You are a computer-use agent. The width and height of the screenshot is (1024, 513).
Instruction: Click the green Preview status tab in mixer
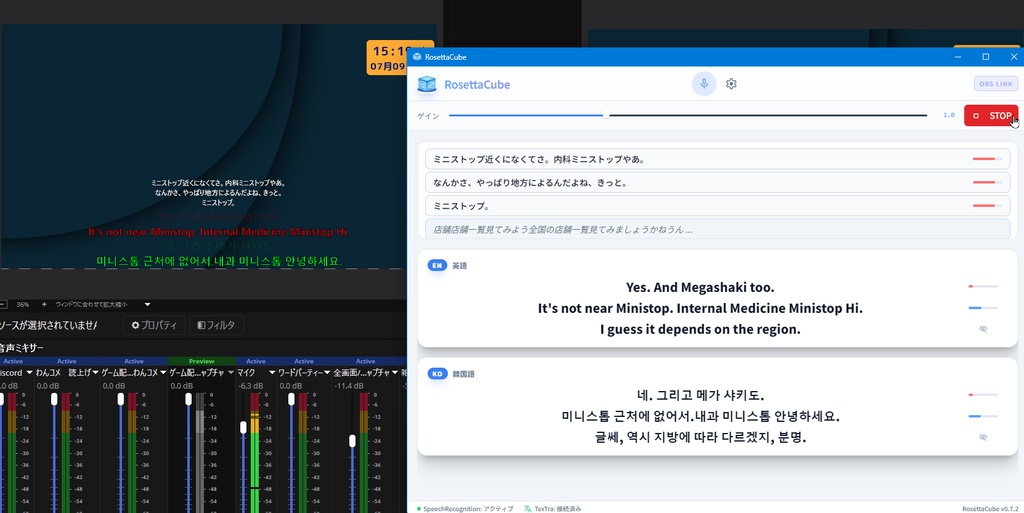[x=202, y=361]
